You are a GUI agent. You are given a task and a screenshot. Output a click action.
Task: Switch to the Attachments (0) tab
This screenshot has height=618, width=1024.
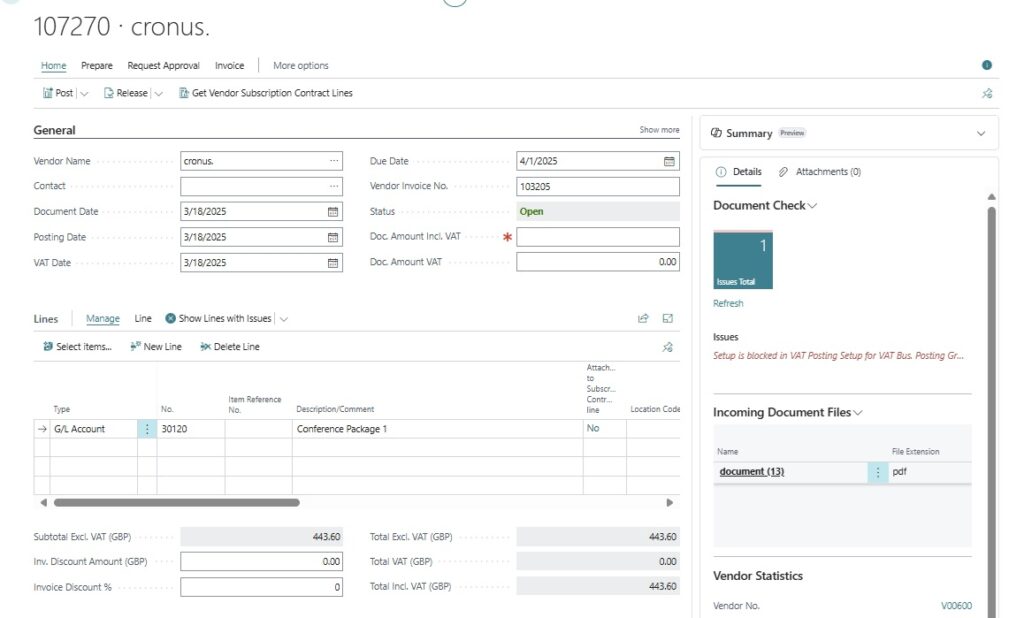tap(820, 172)
